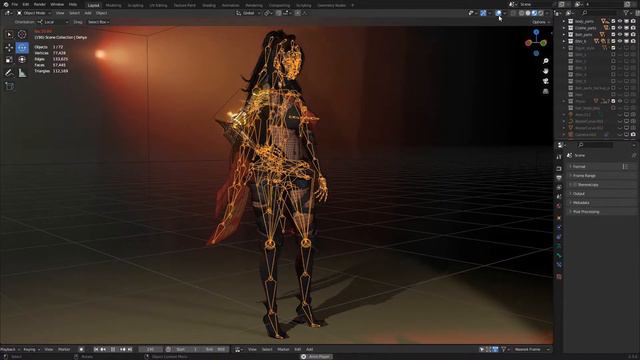Select the Annotate pencil tool
Viewport: 640px width, 360px height.
(x=9, y=73)
